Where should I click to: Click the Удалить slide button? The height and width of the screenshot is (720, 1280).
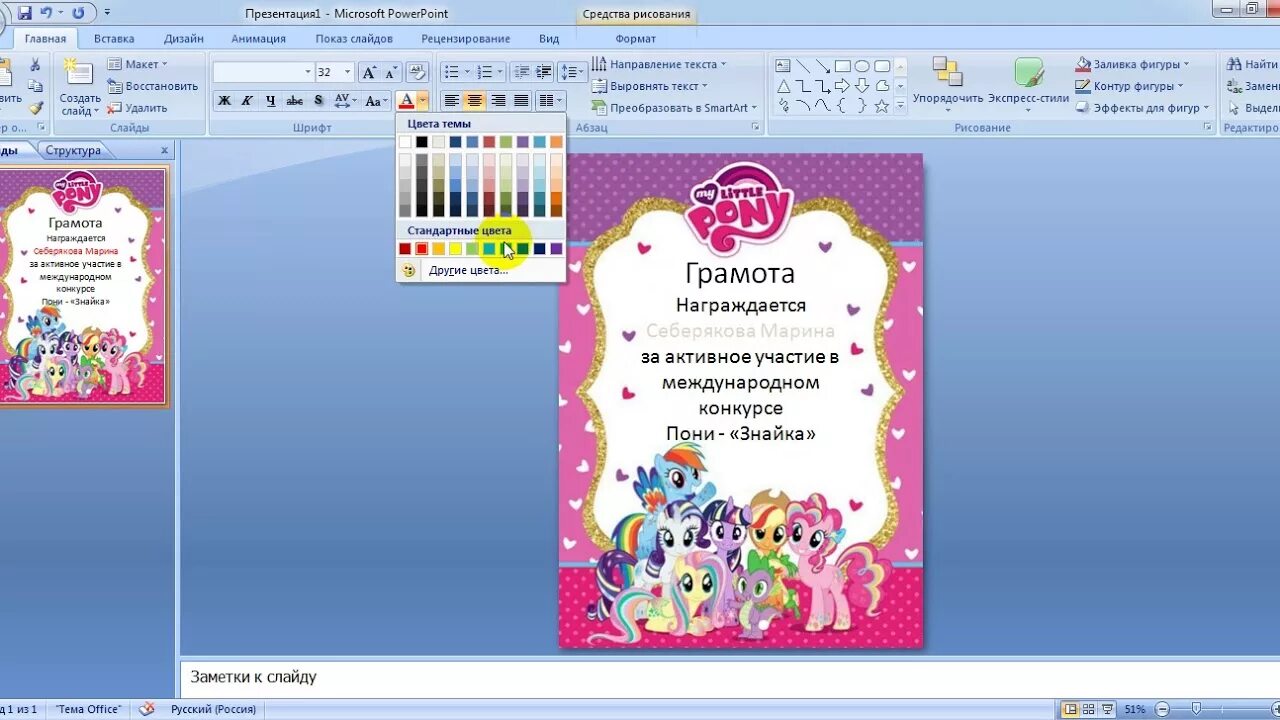[x=138, y=108]
